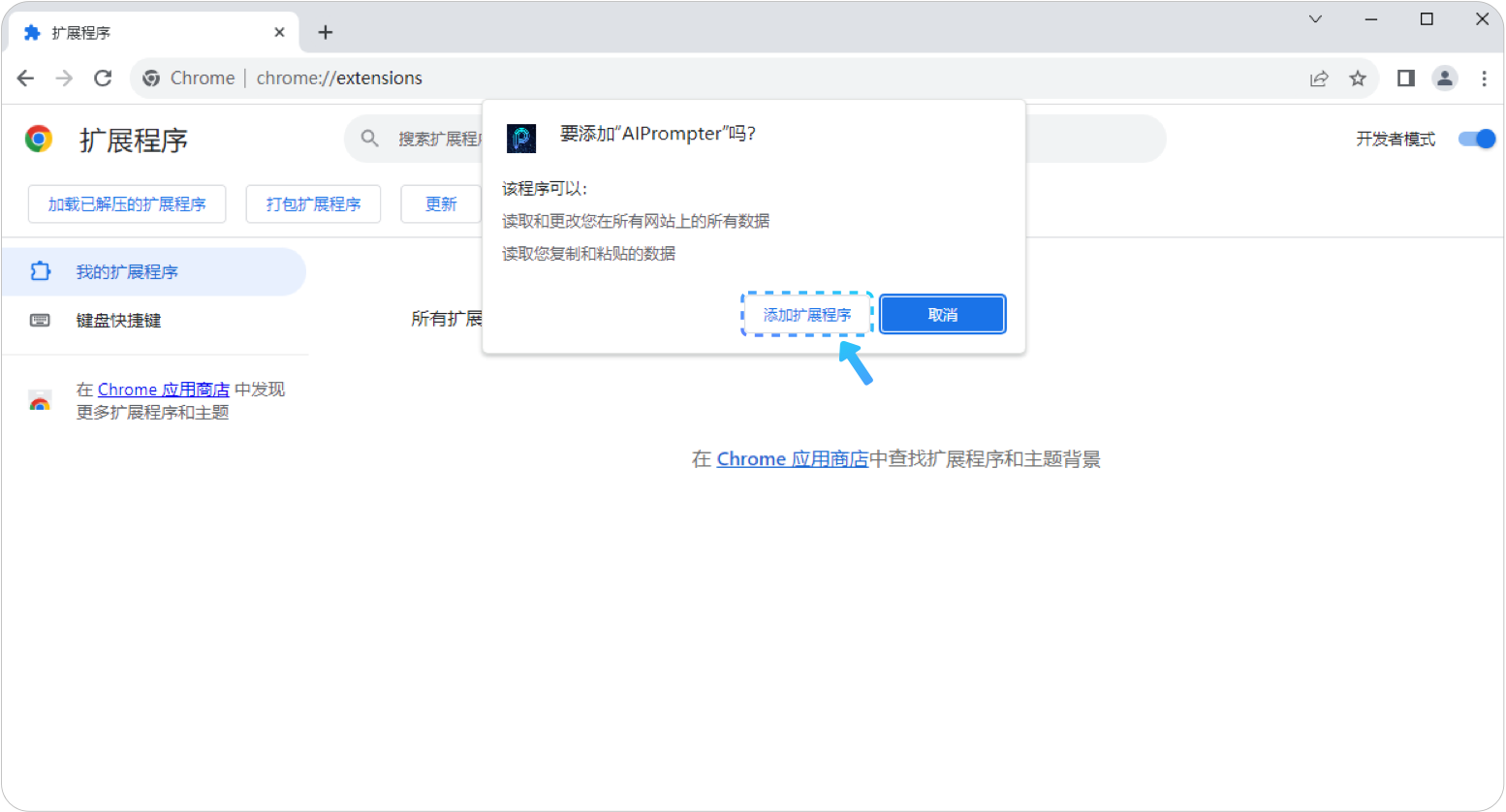The height and width of the screenshot is (812, 1506).
Task: Click the 所有扩展 heading text
Action: [447, 319]
